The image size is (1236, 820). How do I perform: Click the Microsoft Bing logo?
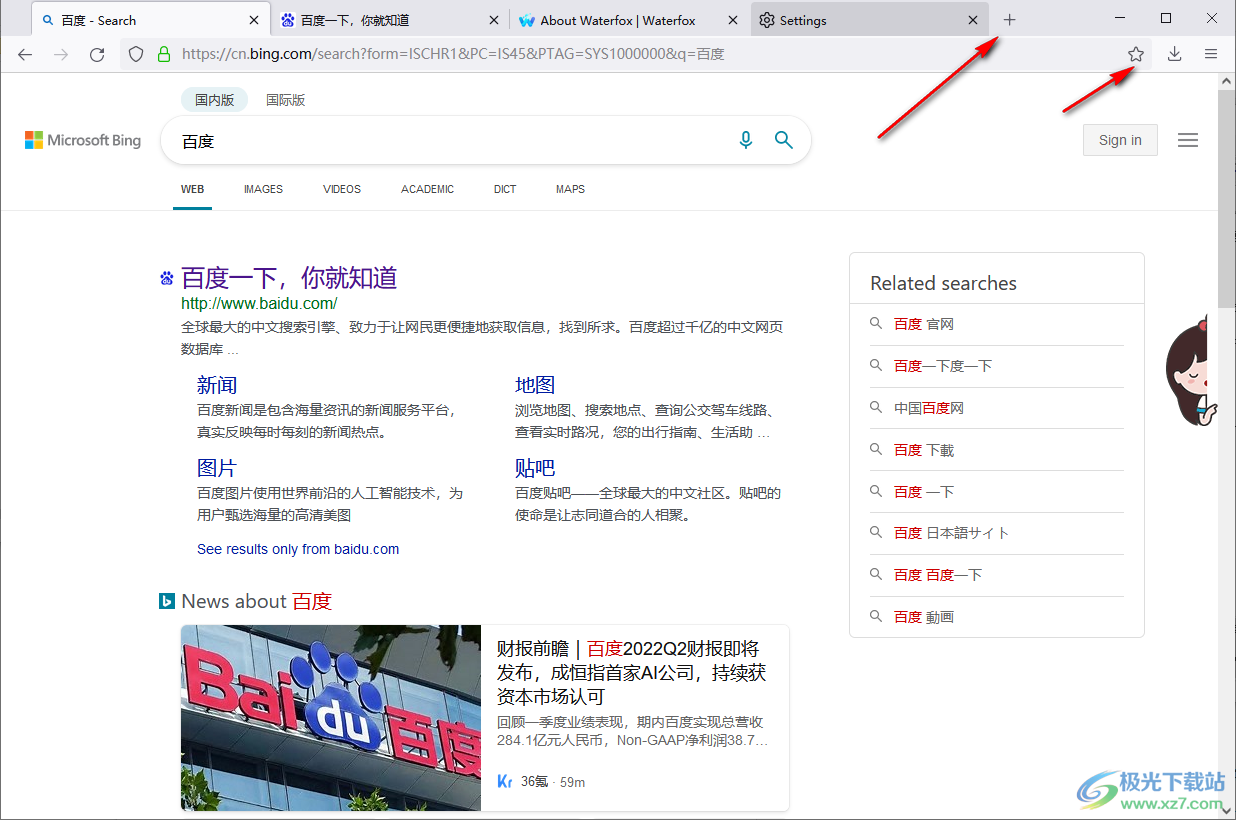[83, 141]
